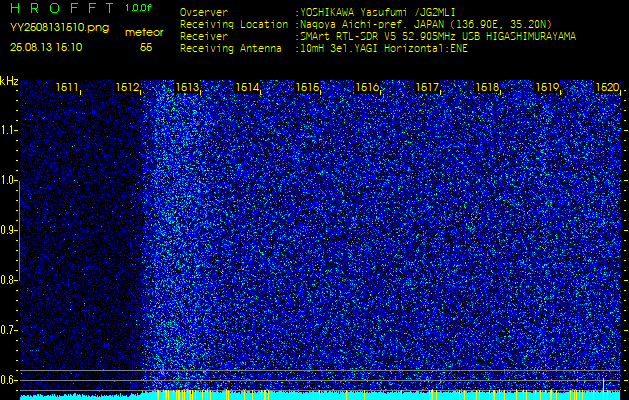Click the kHz axis unit label

[9, 81]
